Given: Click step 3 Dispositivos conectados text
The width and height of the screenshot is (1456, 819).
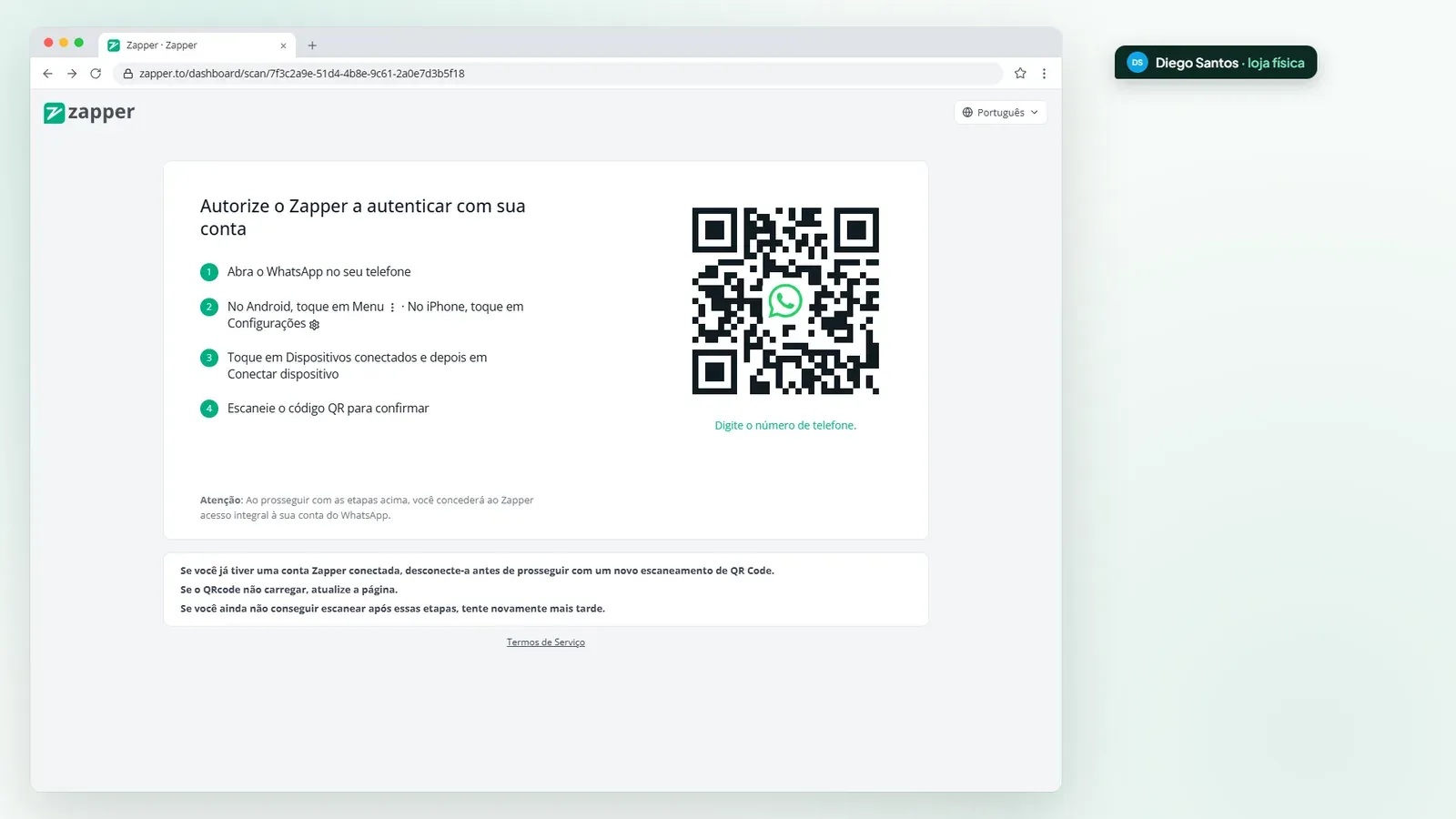Looking at the screenshot, I should [357, 366].
